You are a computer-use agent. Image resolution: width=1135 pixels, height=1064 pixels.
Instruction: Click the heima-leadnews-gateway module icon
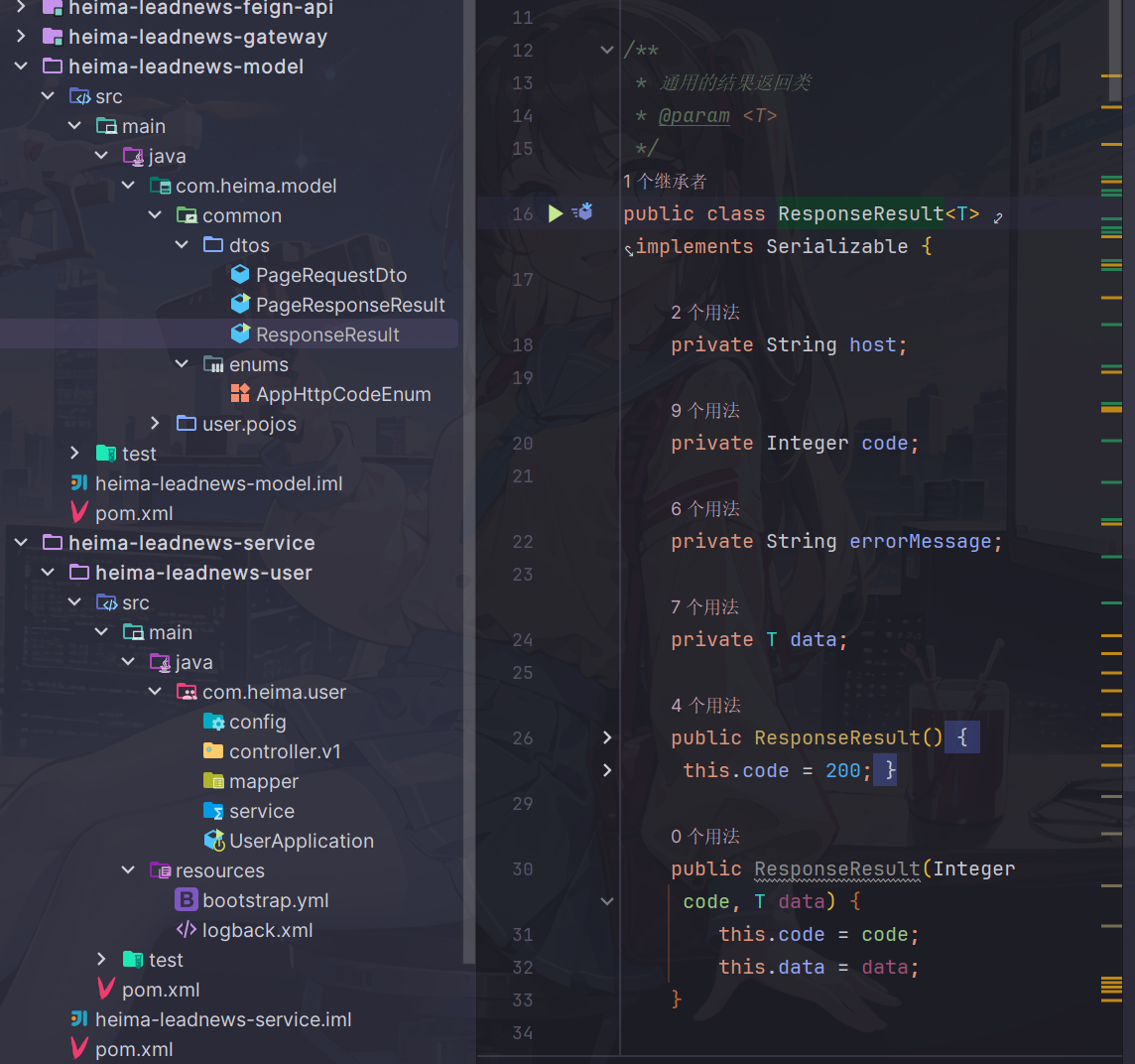coord(53,36)
